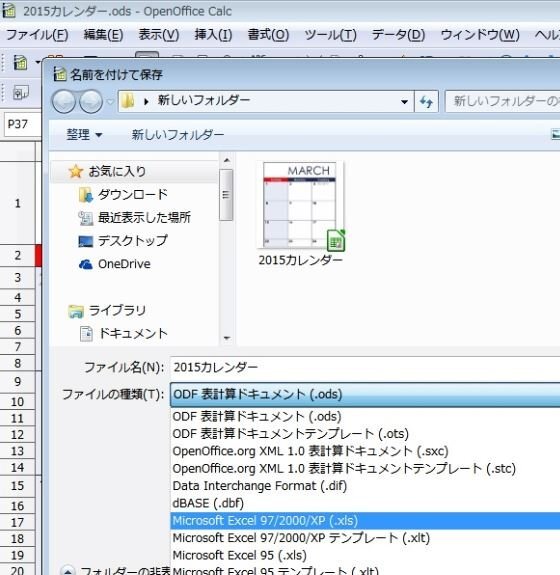Select デスクトップ in favorites
This screenshot has height=575, width=560.
pos(132,241)
